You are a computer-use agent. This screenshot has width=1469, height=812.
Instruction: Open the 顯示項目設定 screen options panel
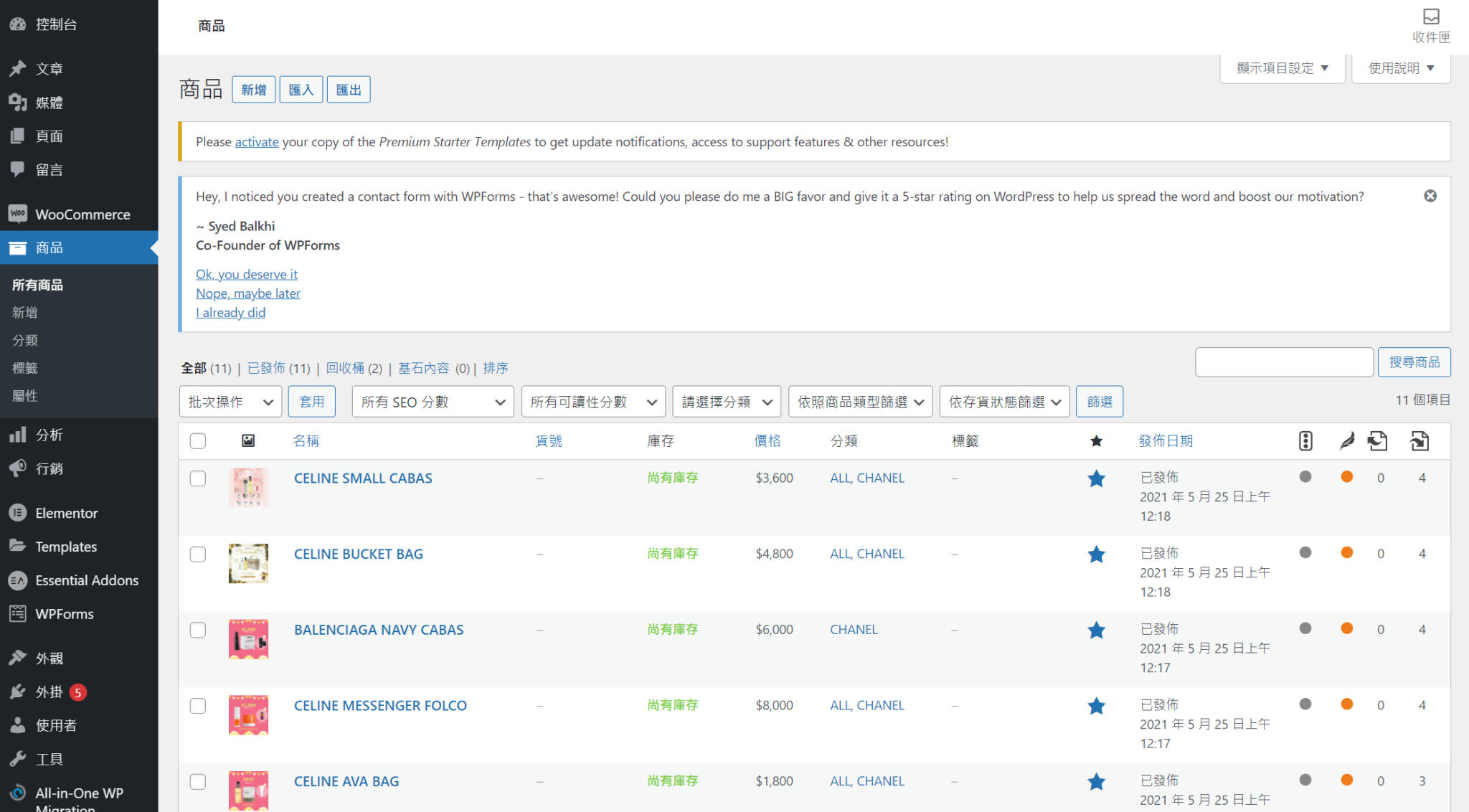(1281, 67)
